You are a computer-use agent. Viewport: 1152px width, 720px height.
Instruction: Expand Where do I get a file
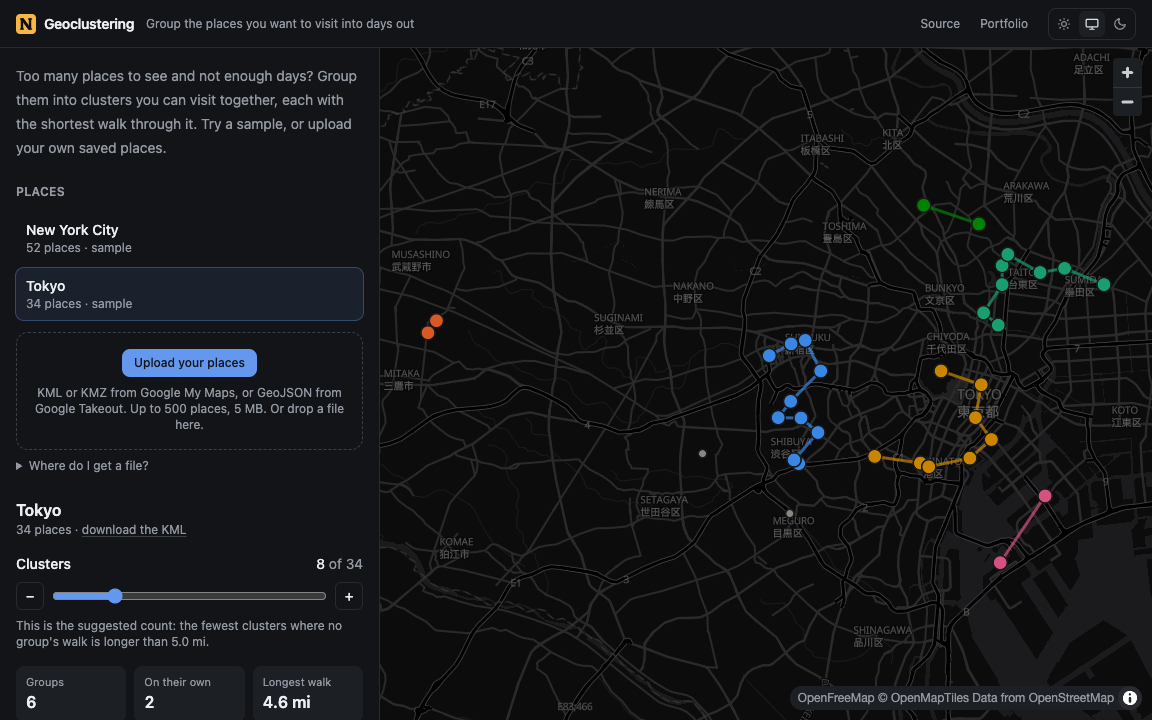pos(82,465)
